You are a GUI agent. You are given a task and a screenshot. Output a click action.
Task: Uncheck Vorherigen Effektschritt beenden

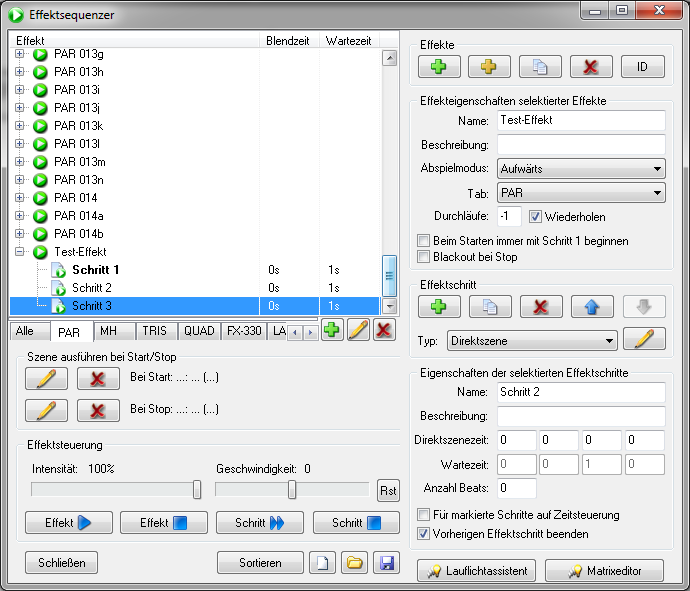click(423, 533)
